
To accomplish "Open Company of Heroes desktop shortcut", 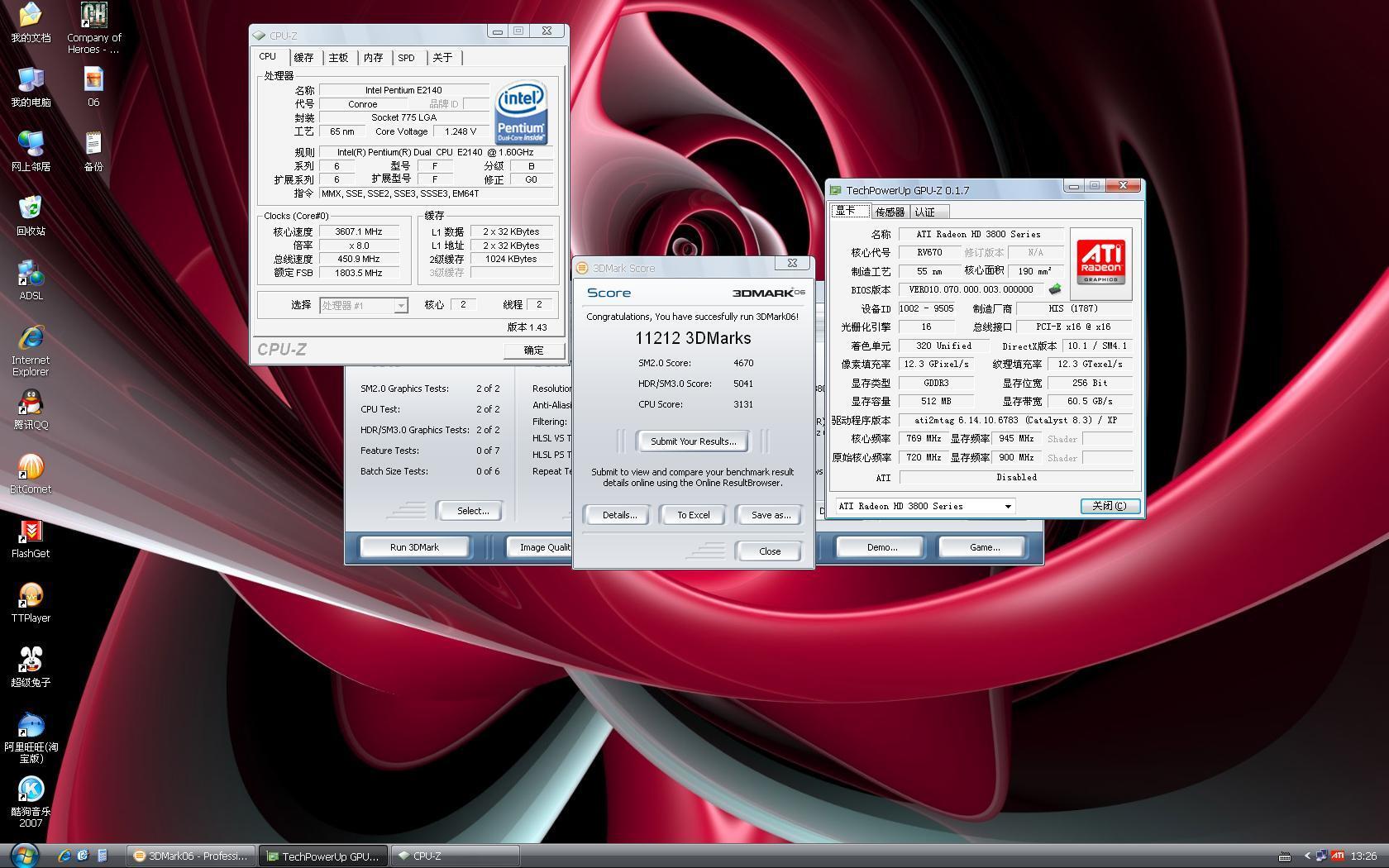I will pos(93,17).
